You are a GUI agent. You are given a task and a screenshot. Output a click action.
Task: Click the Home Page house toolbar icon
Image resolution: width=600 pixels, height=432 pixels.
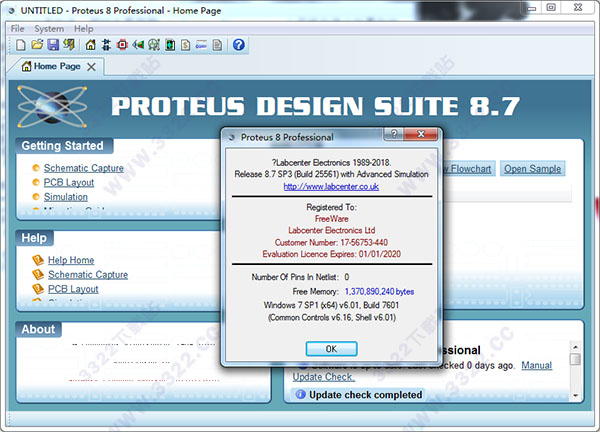(90, 45)
